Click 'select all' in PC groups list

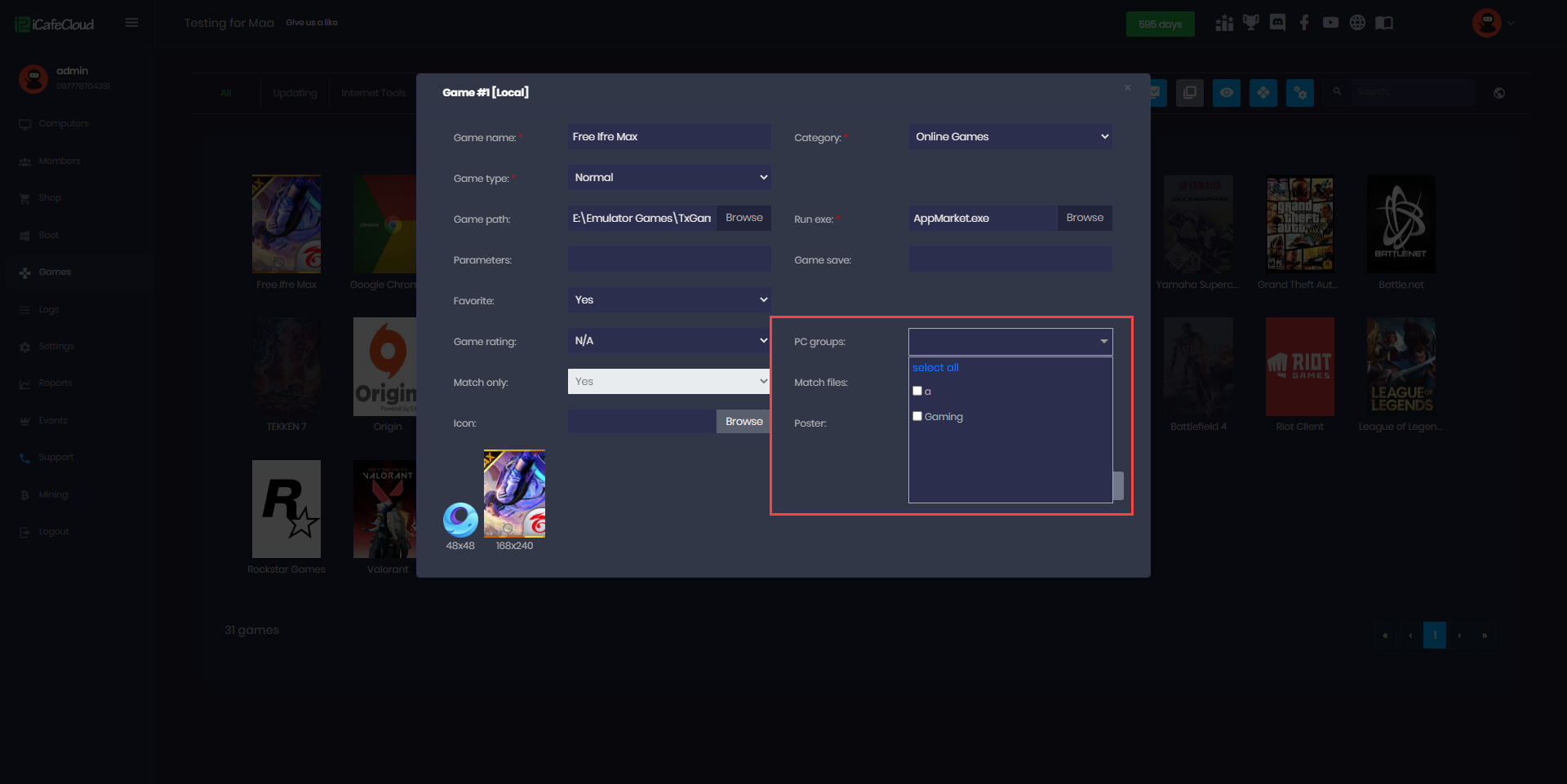tap(935, 368)
